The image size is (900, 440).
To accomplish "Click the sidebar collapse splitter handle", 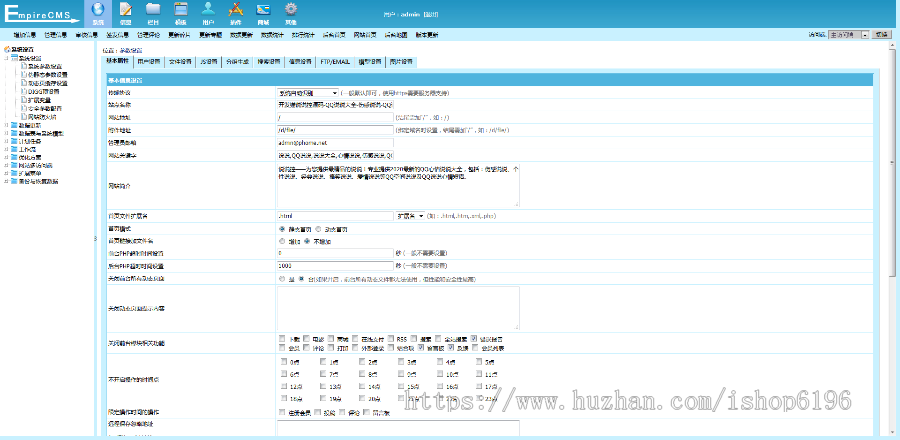I will [x=95, y=239].
